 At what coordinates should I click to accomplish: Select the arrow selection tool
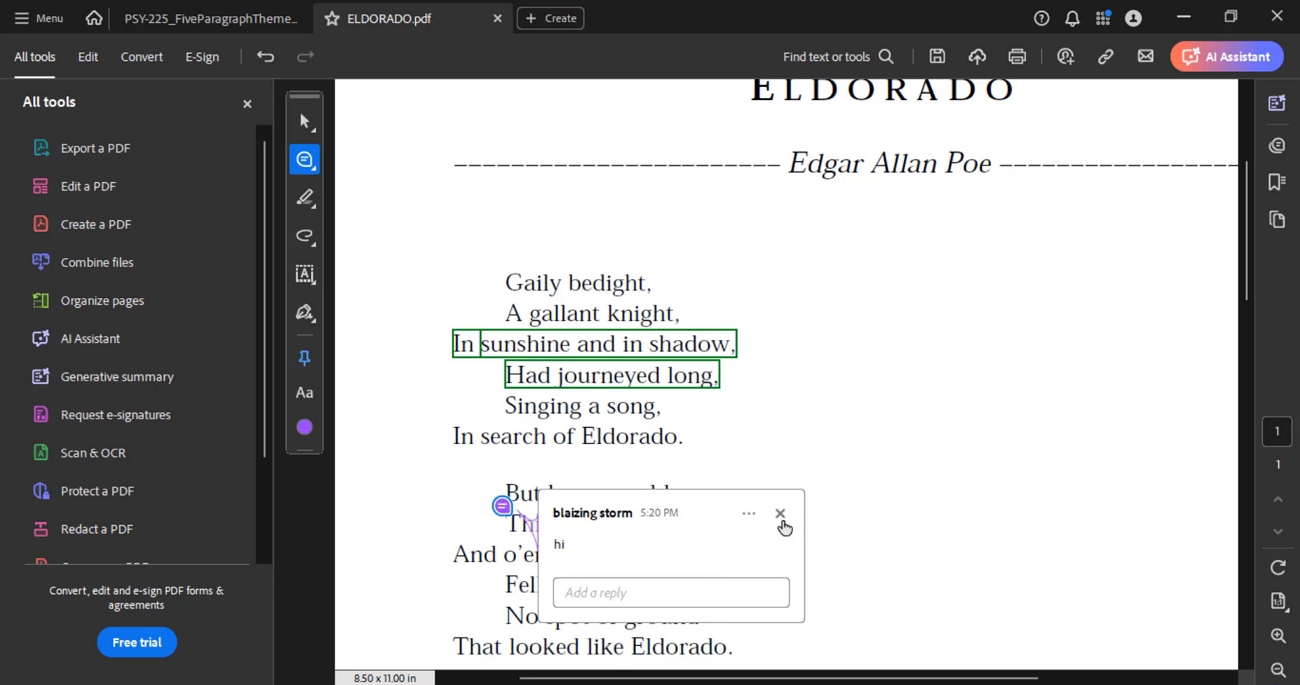[x=305, y=122]
